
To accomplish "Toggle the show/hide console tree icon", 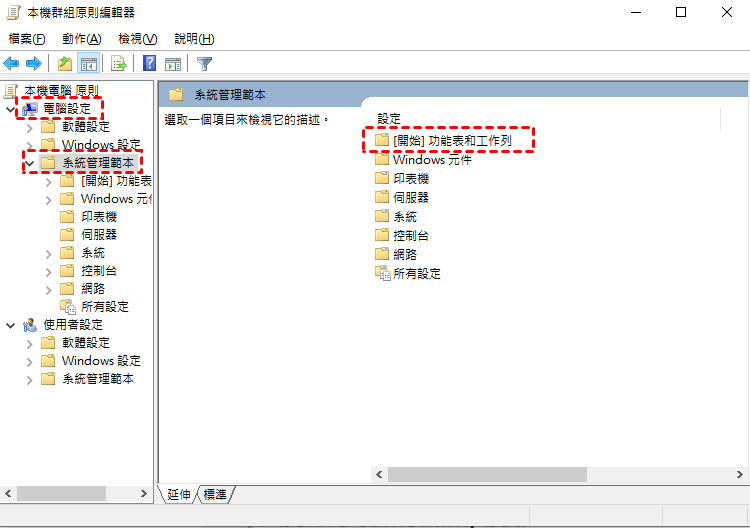I will [88, 64].
